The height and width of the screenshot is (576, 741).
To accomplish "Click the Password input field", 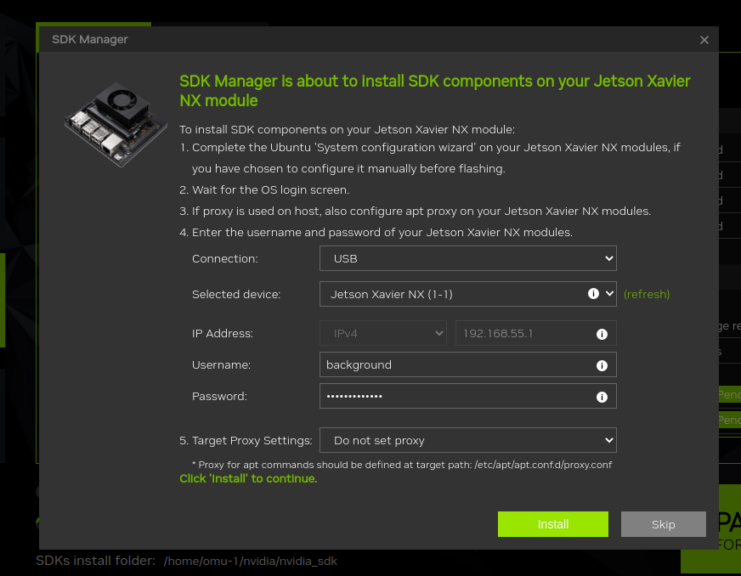I will point(468,396).
